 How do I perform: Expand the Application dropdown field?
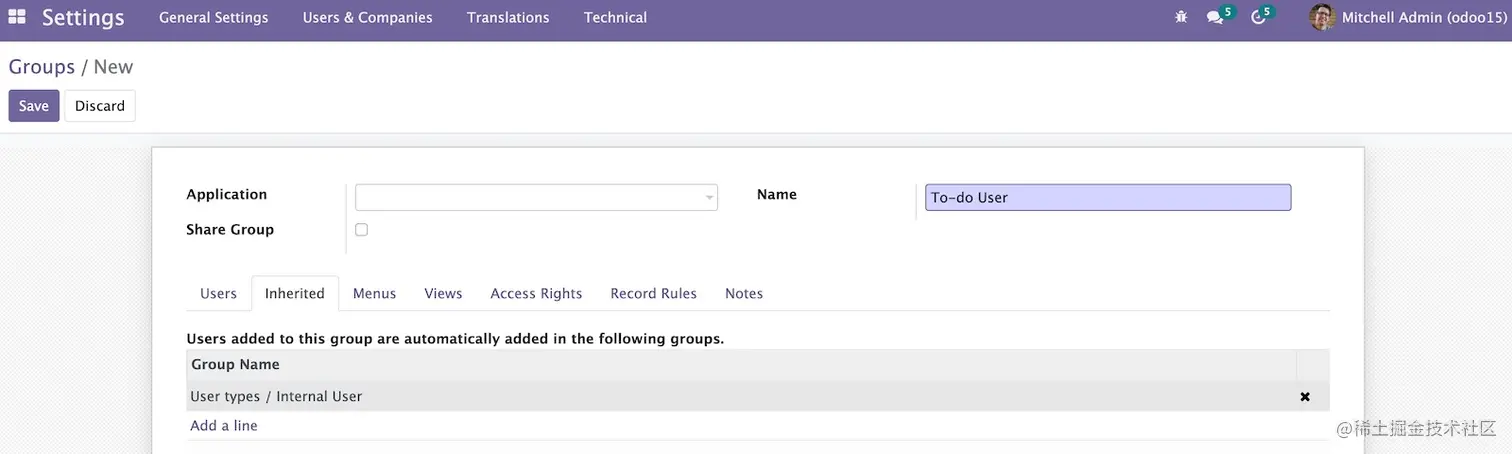(x=536, y=197)
